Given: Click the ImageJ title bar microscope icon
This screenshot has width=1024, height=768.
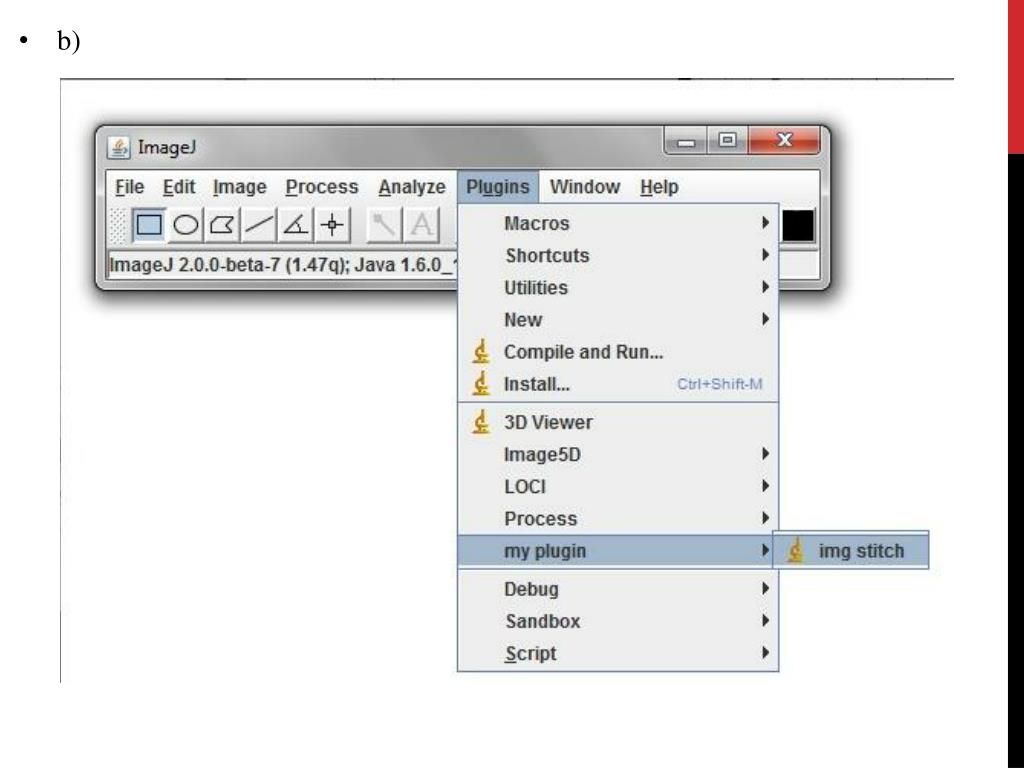Looking at the screenshot, I should pos(118,148).
